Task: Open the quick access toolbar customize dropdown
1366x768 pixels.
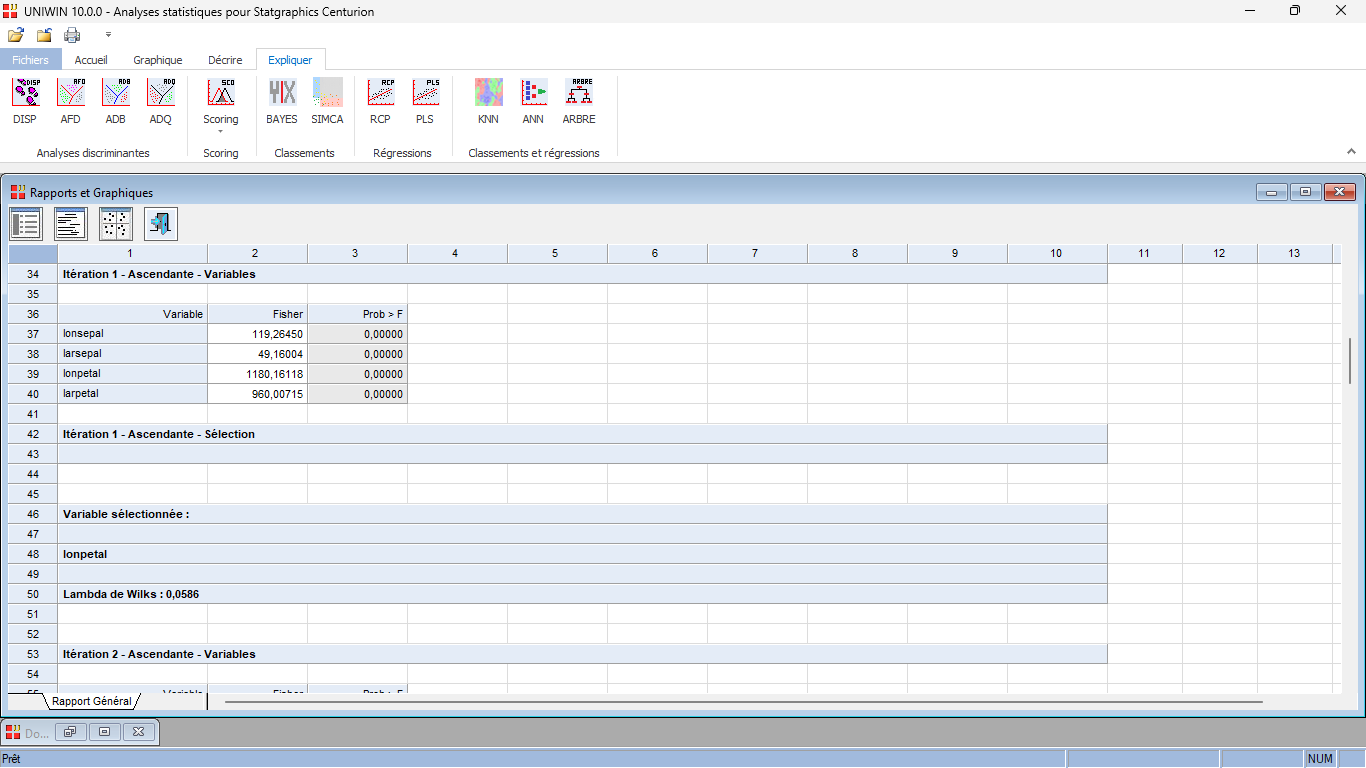Action: (108, 35)
